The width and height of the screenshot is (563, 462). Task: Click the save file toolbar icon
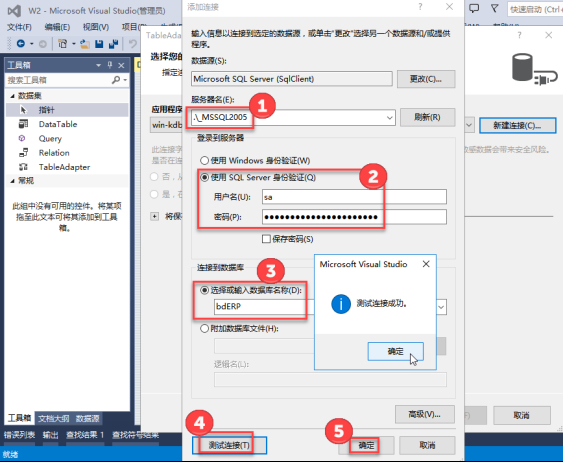(x=99, y=44)
